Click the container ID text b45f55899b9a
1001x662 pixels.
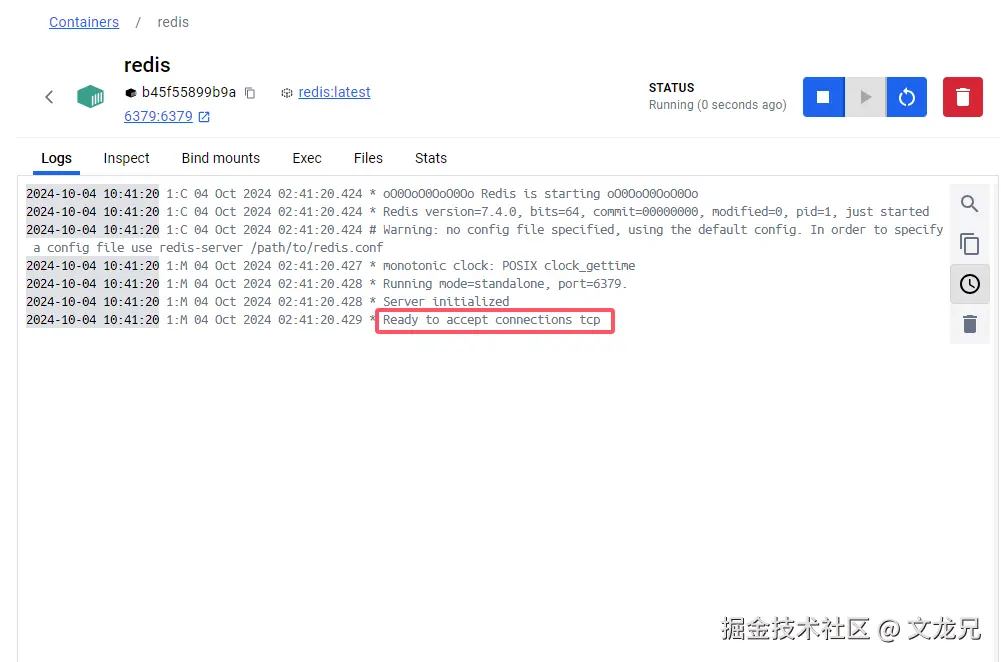(188, 93)
